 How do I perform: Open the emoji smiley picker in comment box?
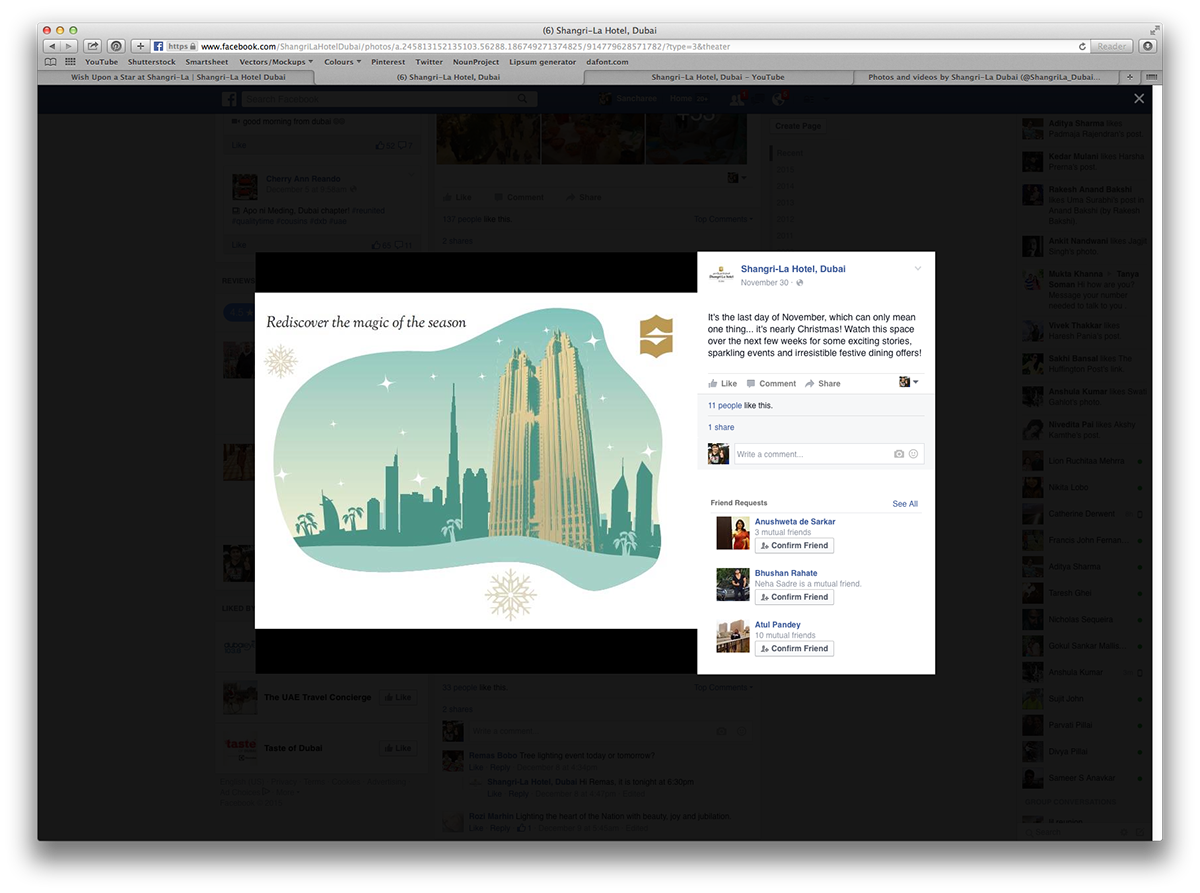coord(913,454)
